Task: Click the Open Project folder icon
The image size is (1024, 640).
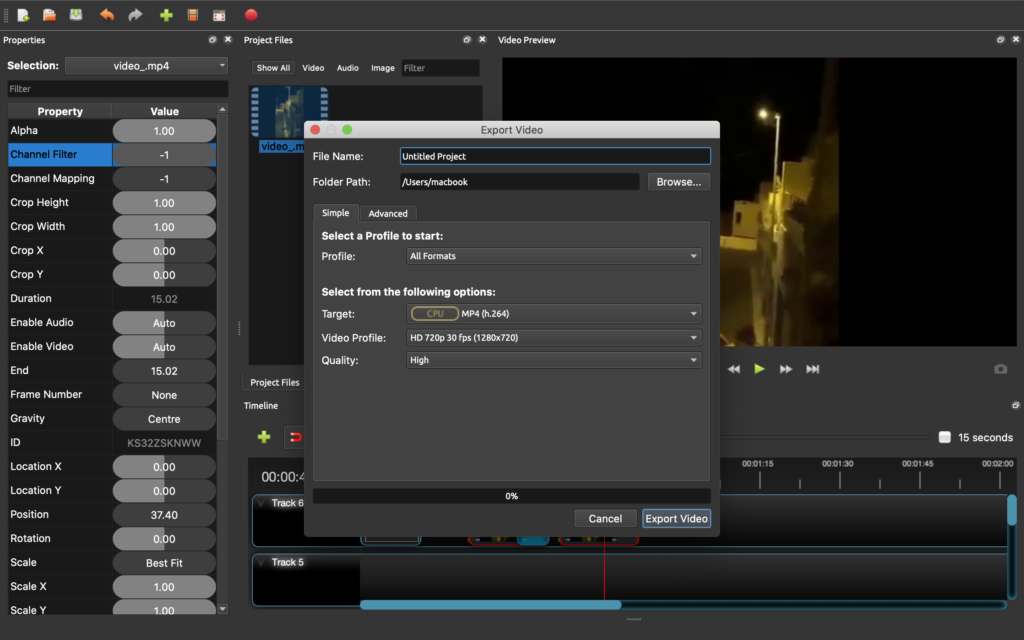Action: (x=49, y=14)
